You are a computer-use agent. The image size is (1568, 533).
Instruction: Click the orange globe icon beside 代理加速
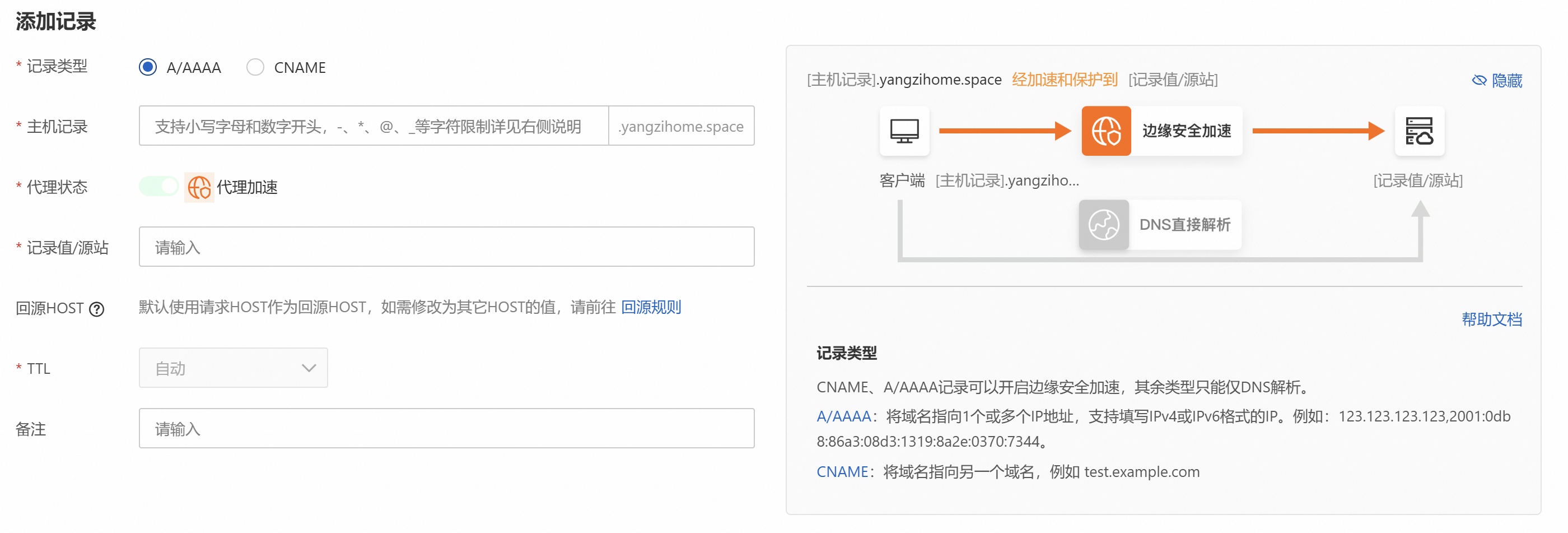[x=199, y=187]
